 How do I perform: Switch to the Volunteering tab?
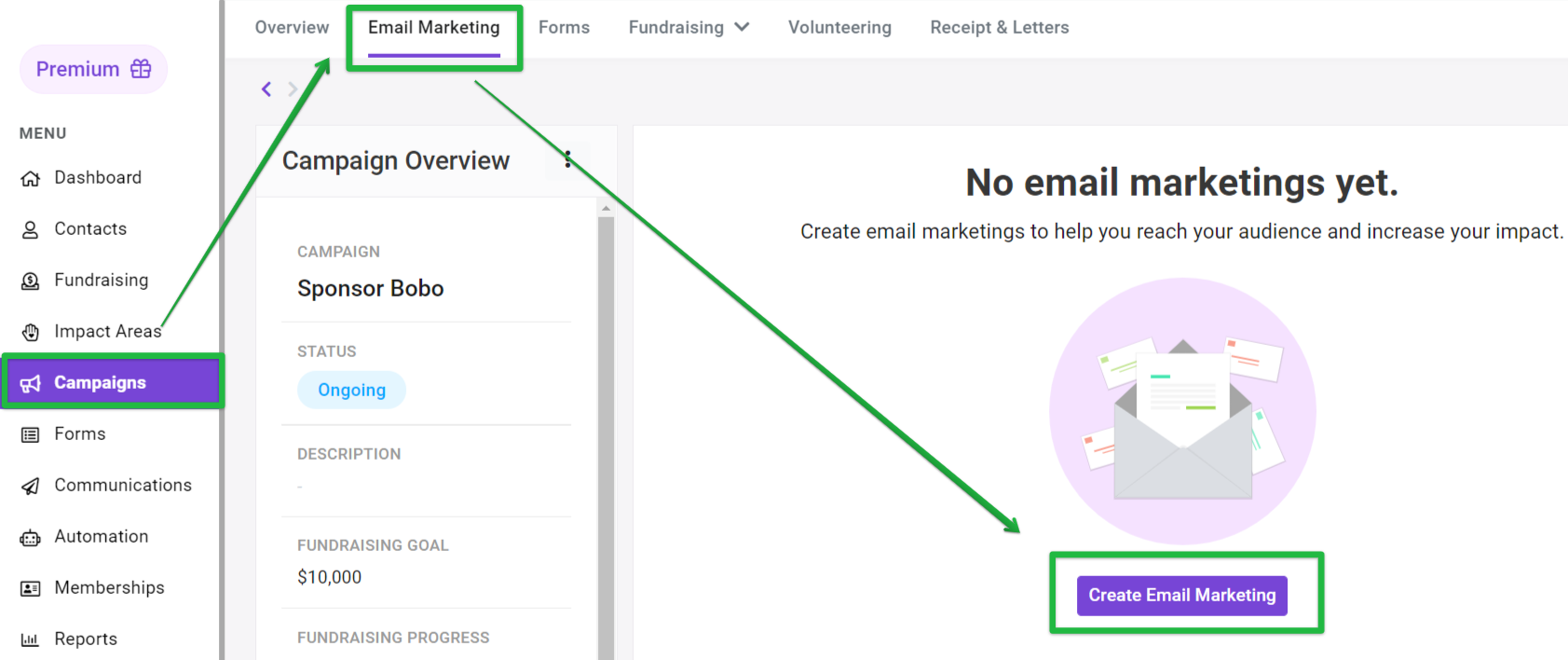pyautogui.click(x=839, y=27)
